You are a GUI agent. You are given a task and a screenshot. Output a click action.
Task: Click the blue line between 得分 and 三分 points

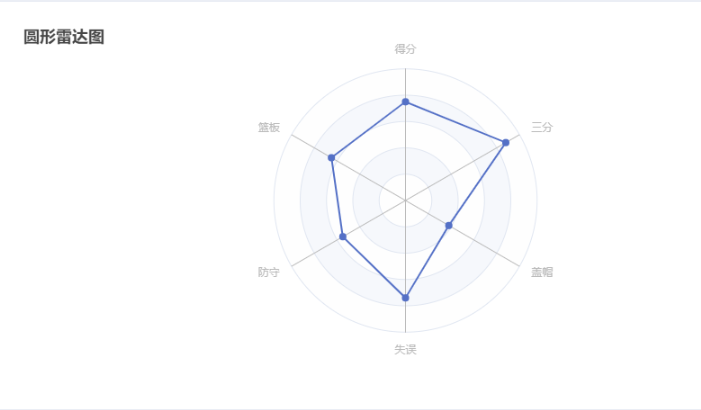tap(456, 123)
